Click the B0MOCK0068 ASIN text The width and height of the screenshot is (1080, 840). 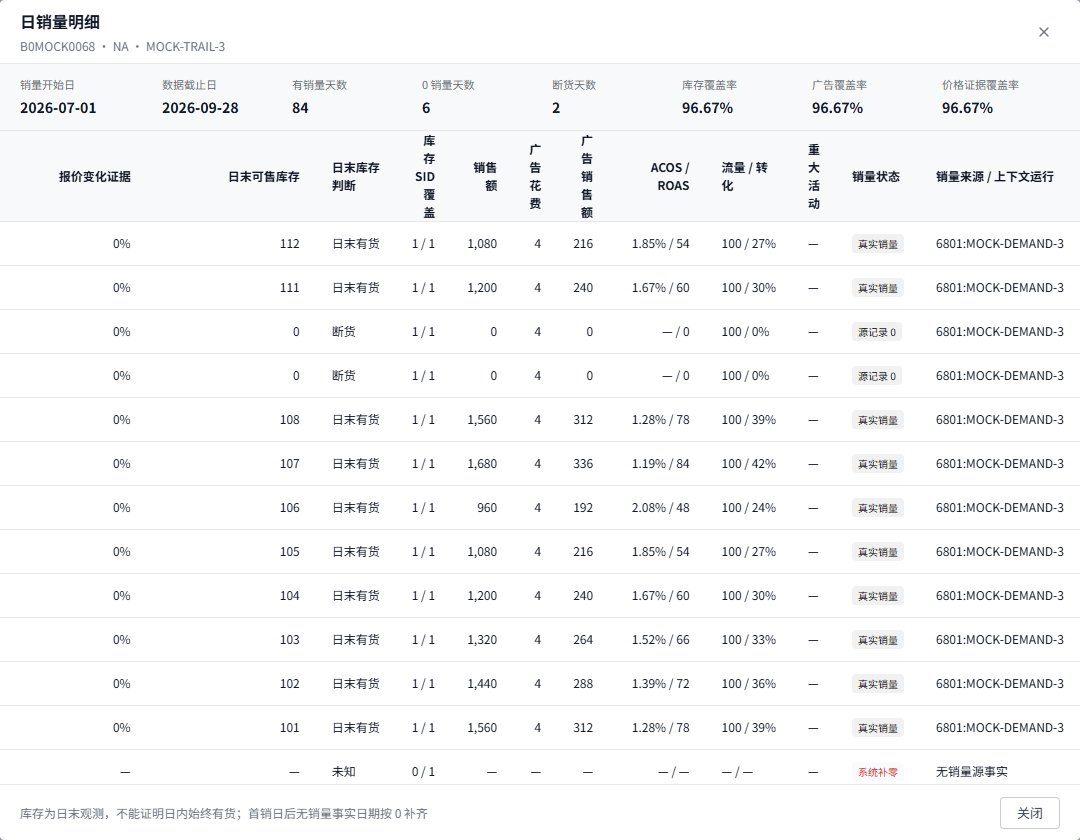pos(57,47)
